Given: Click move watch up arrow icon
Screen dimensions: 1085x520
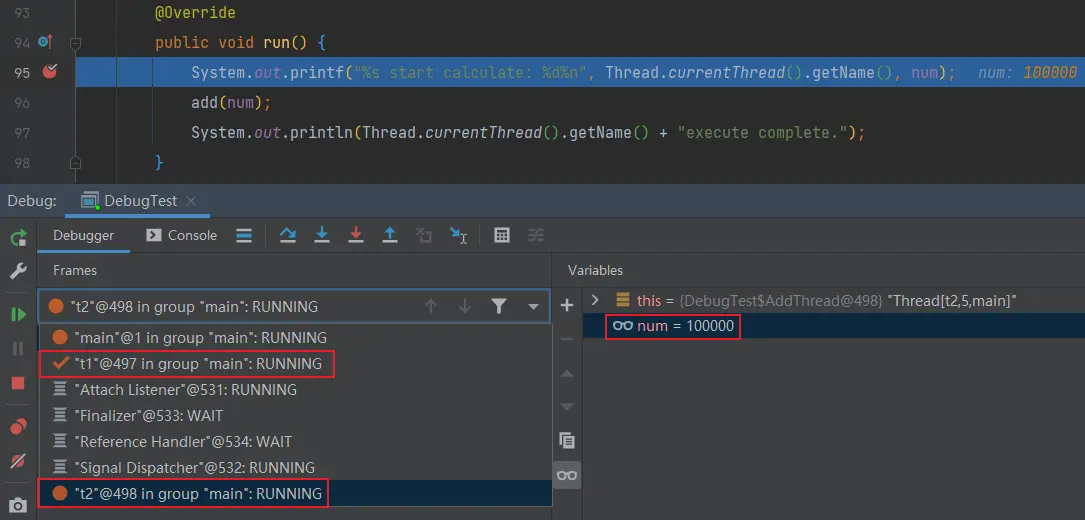Looking at the screenshot, I should pyautogui.click(x=567, y=374).
